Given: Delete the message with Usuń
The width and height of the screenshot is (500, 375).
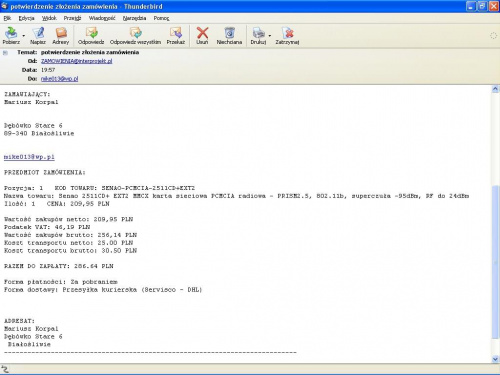Looking at the screenshot, I should click(202, 36).
